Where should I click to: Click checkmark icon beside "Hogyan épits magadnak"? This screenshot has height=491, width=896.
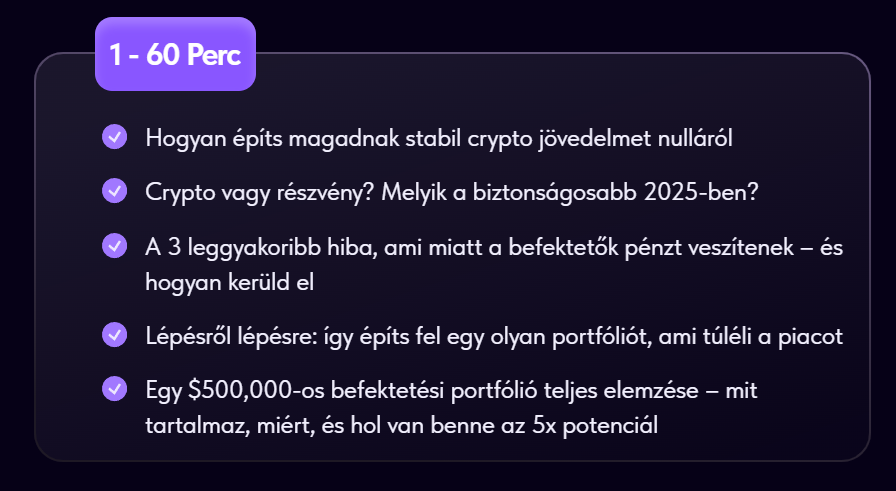114,137
